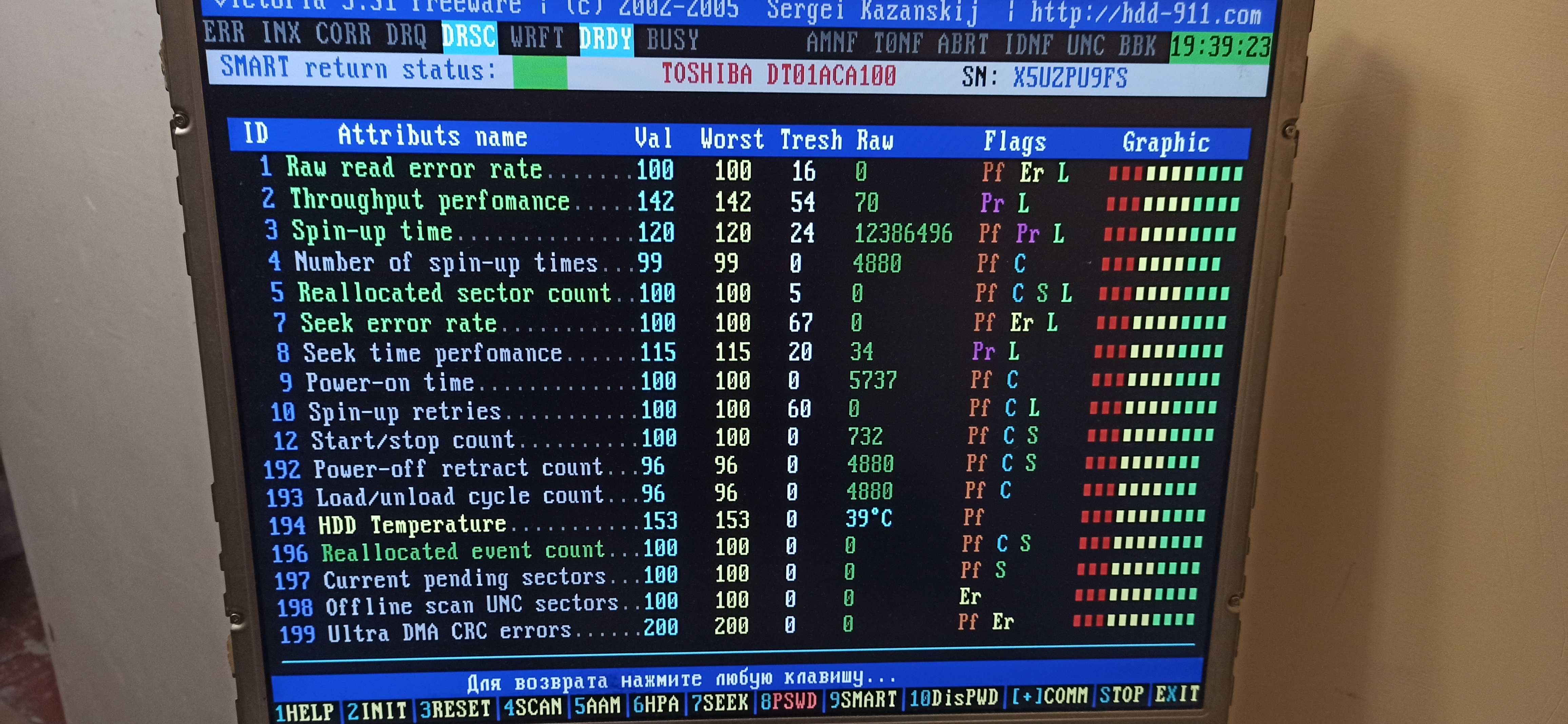Image resolution: width=1568 pixels, height=724 pixels.
Task: Open the 5AAM function
Action: pyautogui.click(x=597, y=705)
